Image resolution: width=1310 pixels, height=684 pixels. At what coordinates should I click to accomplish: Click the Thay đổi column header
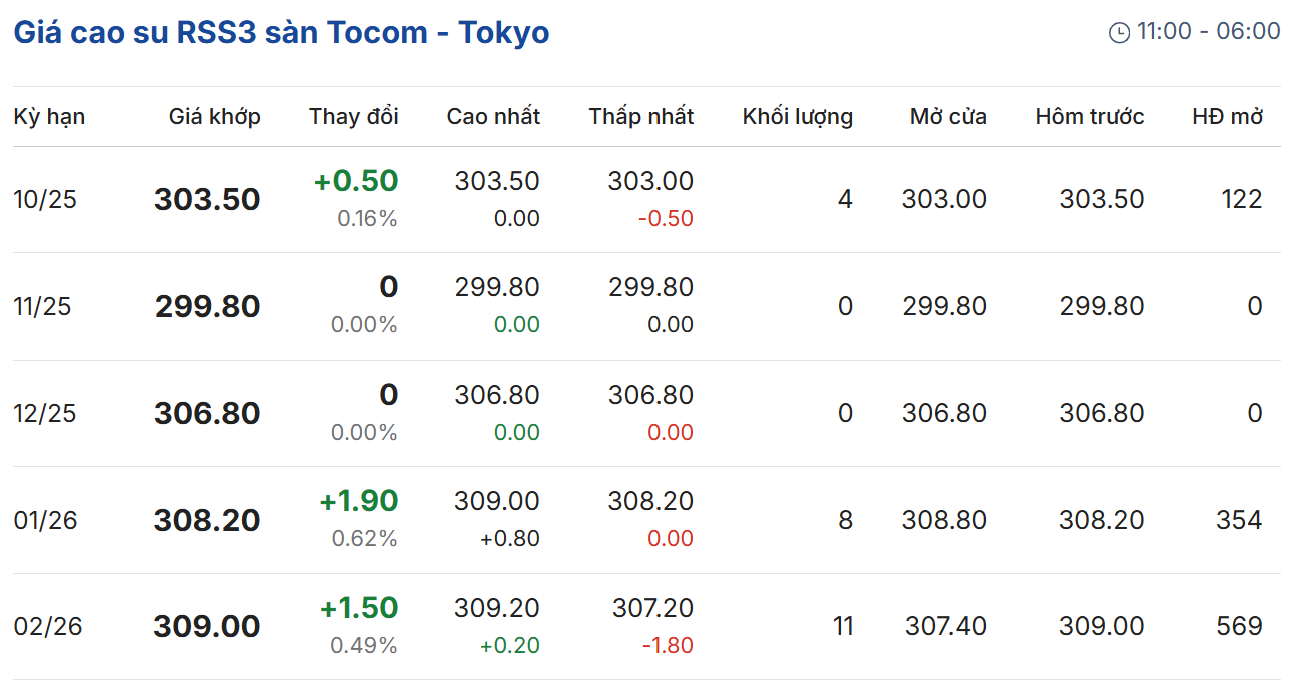(x=354, y=117)
